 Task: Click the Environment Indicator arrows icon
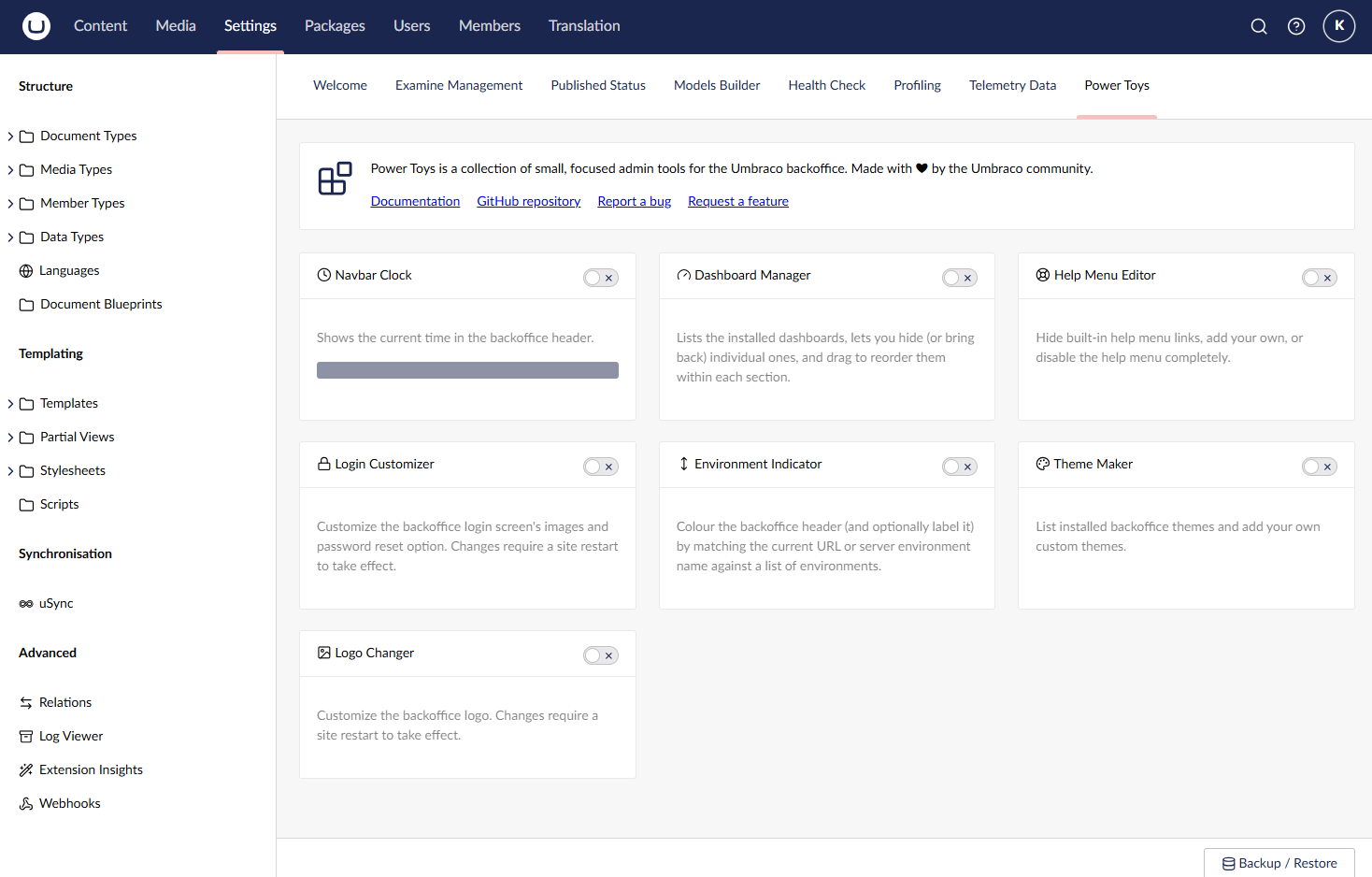click(684, 464)
